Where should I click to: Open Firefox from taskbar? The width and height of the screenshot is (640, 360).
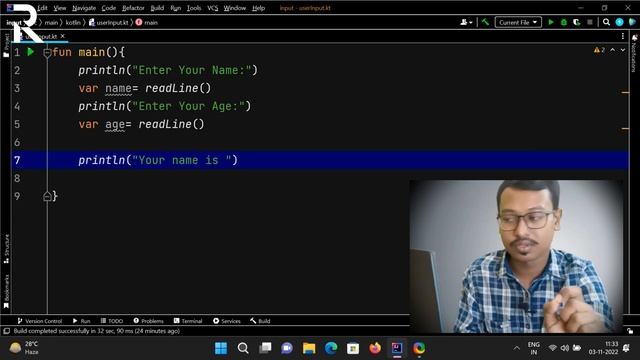[x=375, y=348]
